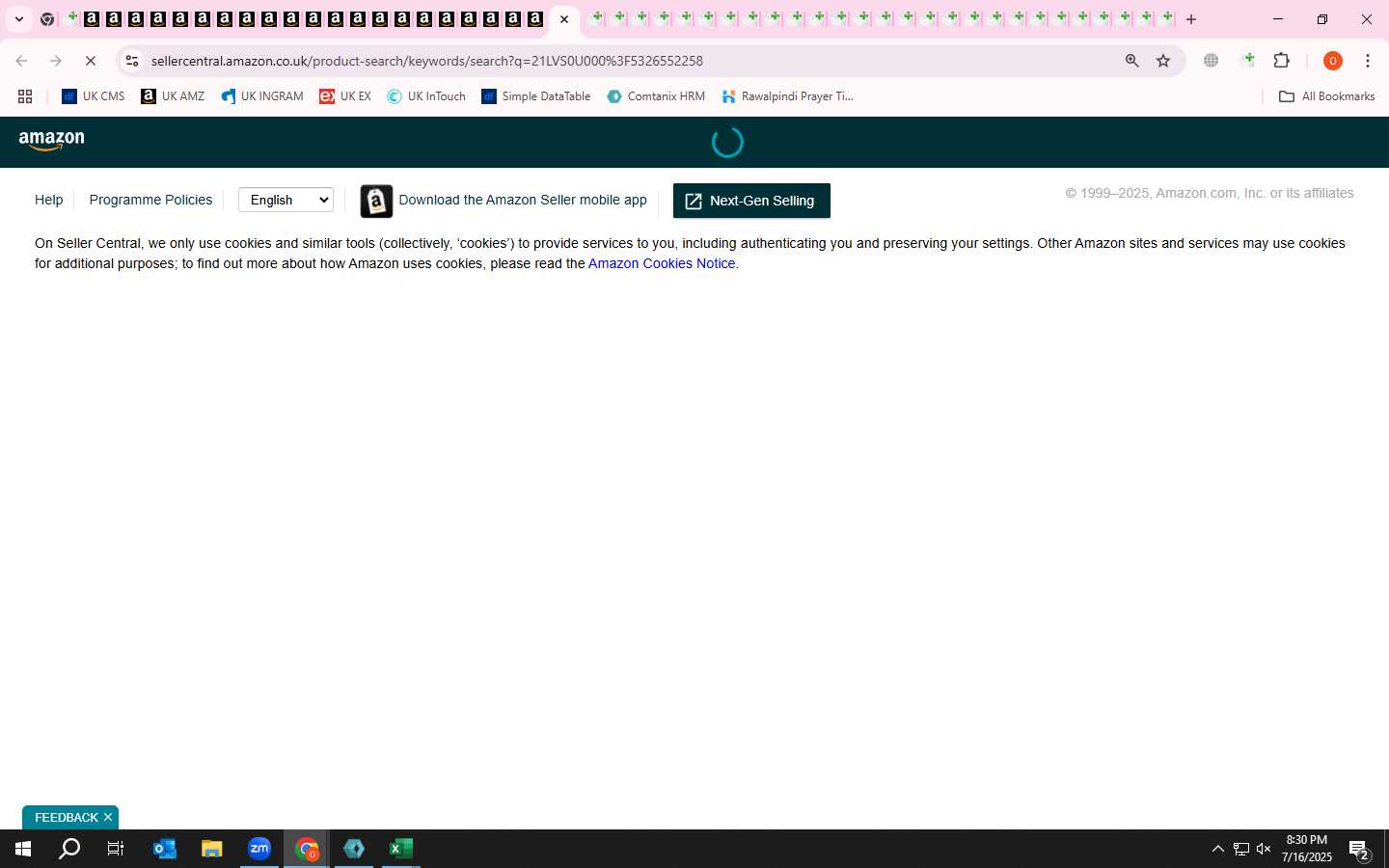Open the network tray icon
Image resolution: width=1389 pixels, height=868 pixels.
coord(1241,849)
